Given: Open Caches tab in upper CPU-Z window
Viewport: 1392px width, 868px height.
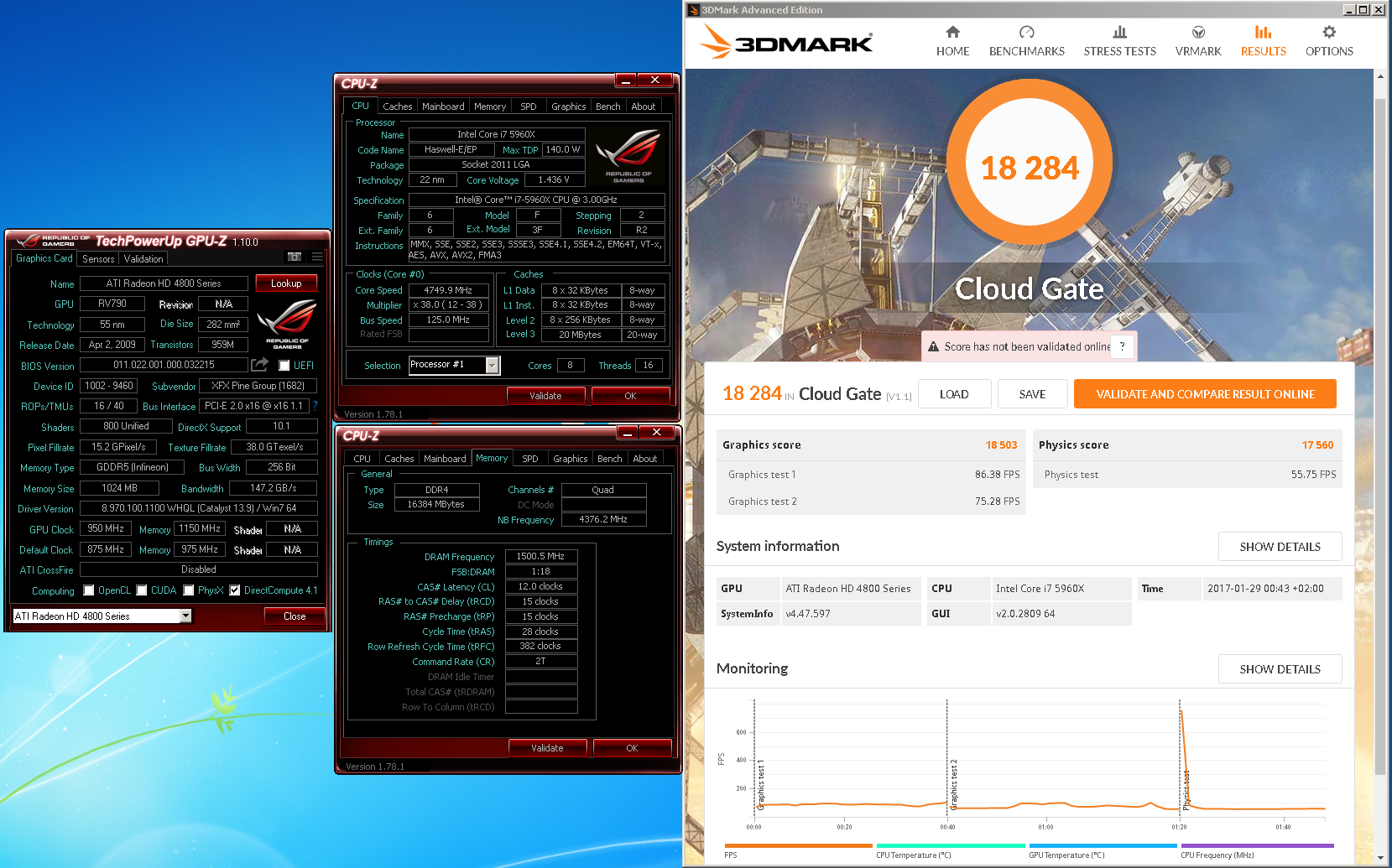Looking at the screenshot, I should click(x=397, y=107).
